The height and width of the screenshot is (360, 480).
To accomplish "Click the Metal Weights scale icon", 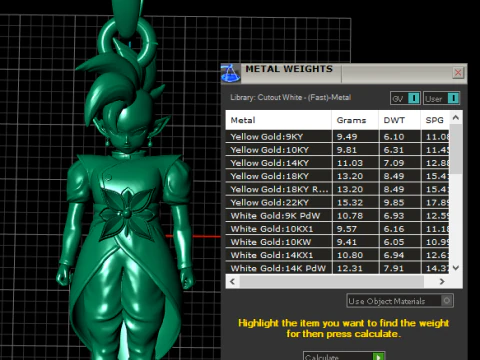I will [230, 73].
